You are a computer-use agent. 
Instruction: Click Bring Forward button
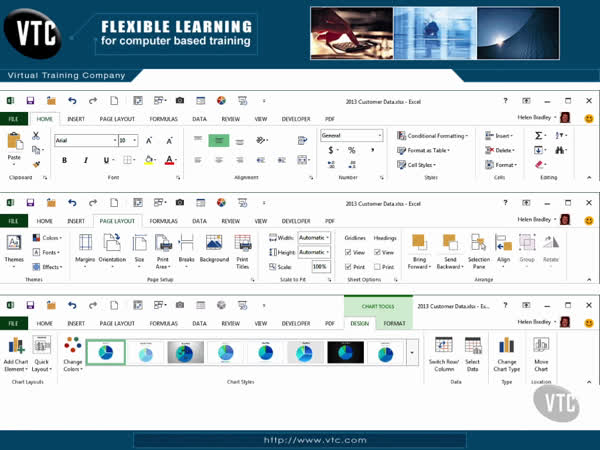pos(419,251)
